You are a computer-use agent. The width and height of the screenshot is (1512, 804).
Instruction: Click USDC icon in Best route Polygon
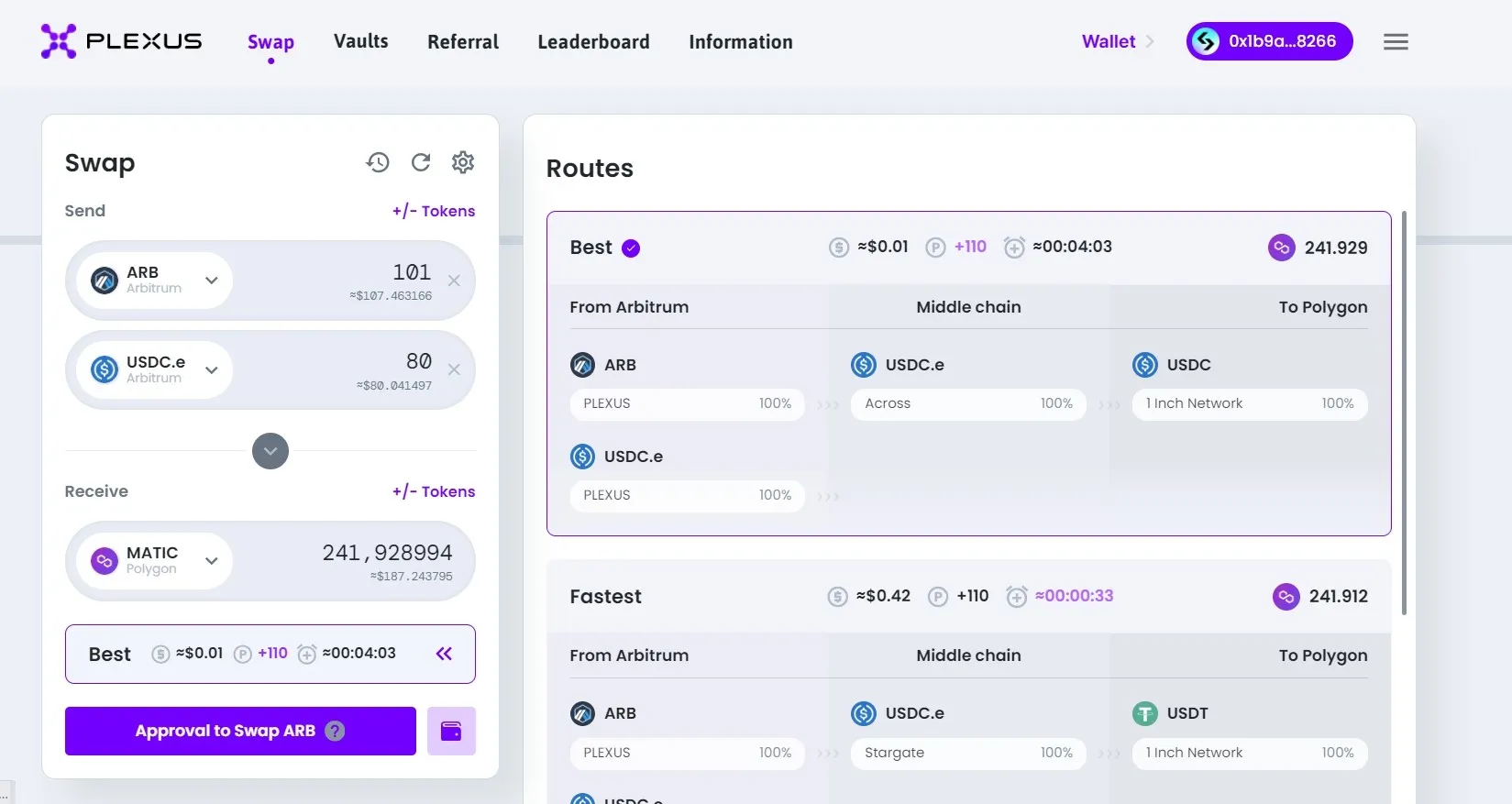click(1145, 365)
